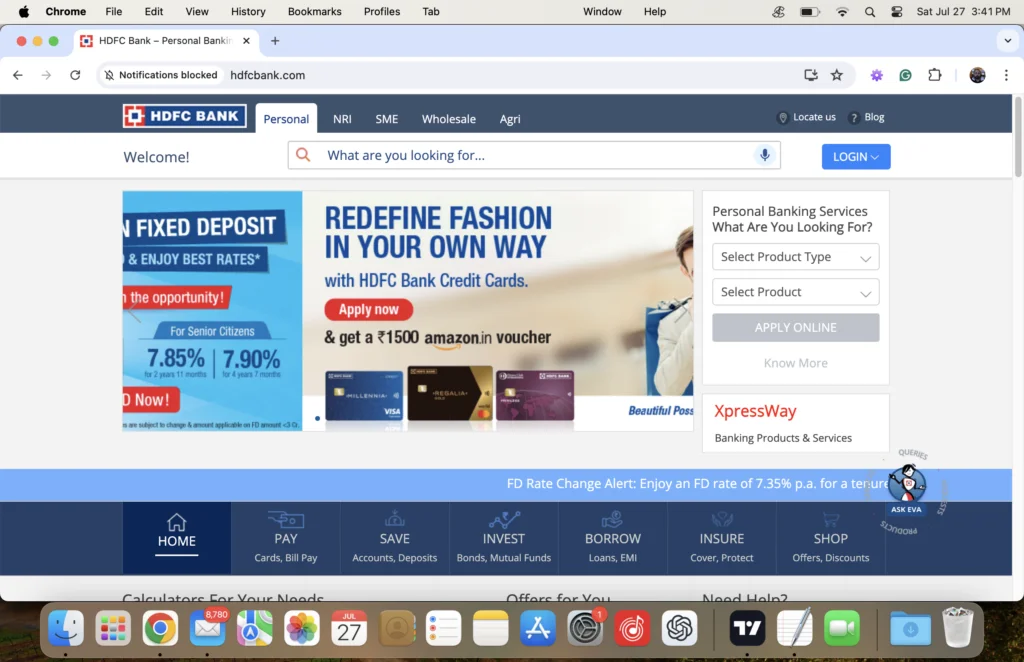Image resolution: width=1024 pixels, height=662 pixels.
Task: Click the purple gear extension icon
Action: click(x=876, y=75)
